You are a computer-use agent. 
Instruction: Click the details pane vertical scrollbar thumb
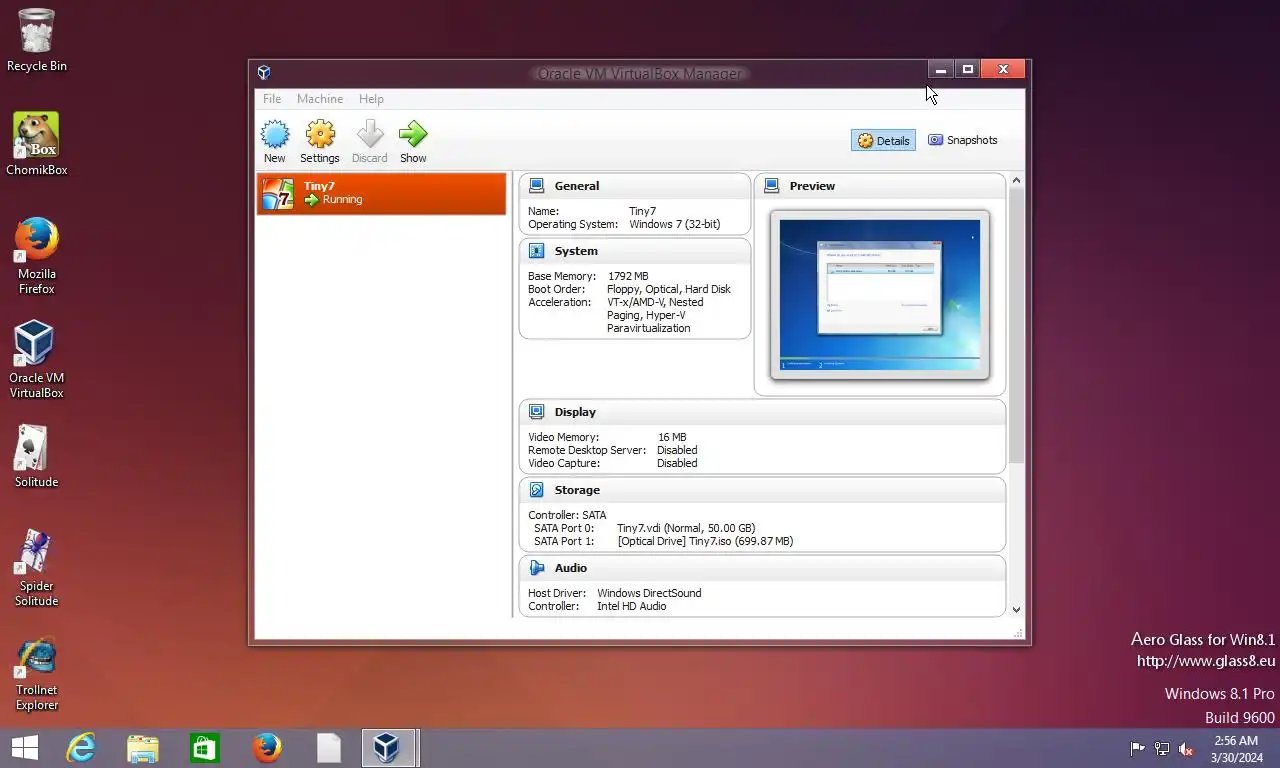(x=1016, y=325)
